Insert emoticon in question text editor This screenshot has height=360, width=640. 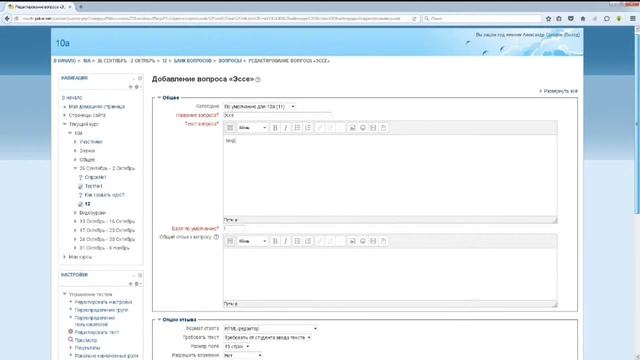pos(363,128)
